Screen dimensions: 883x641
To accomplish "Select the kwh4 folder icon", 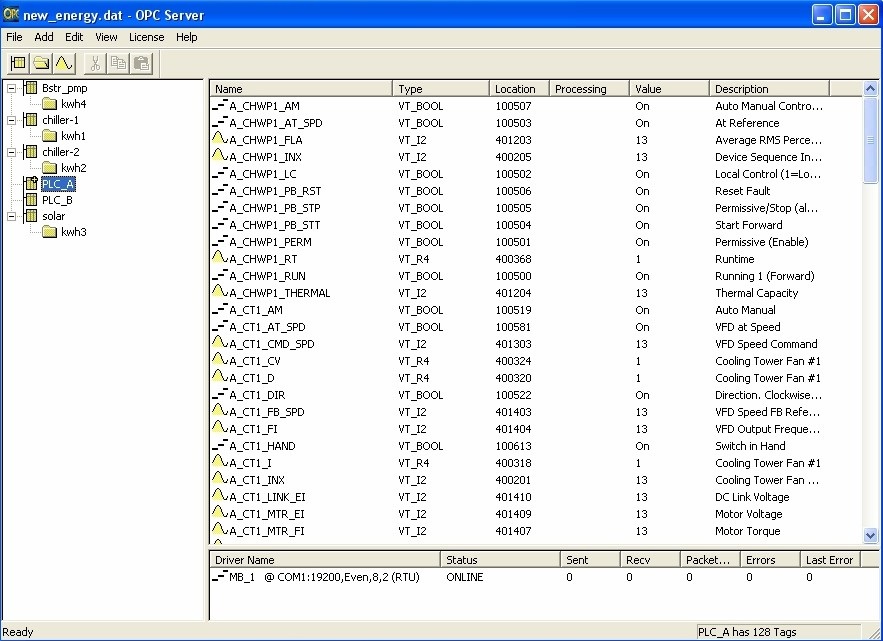I will (50, 104).
